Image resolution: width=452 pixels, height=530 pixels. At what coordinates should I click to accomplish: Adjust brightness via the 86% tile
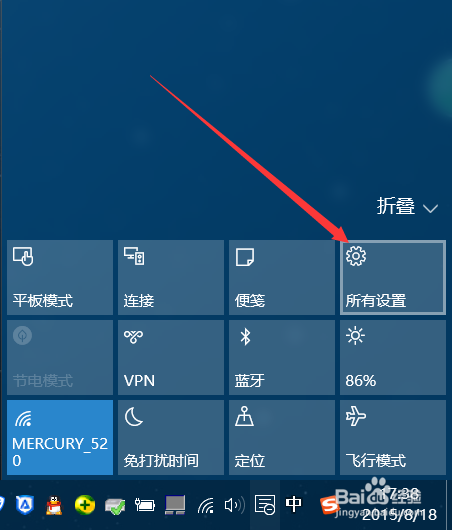393,357
